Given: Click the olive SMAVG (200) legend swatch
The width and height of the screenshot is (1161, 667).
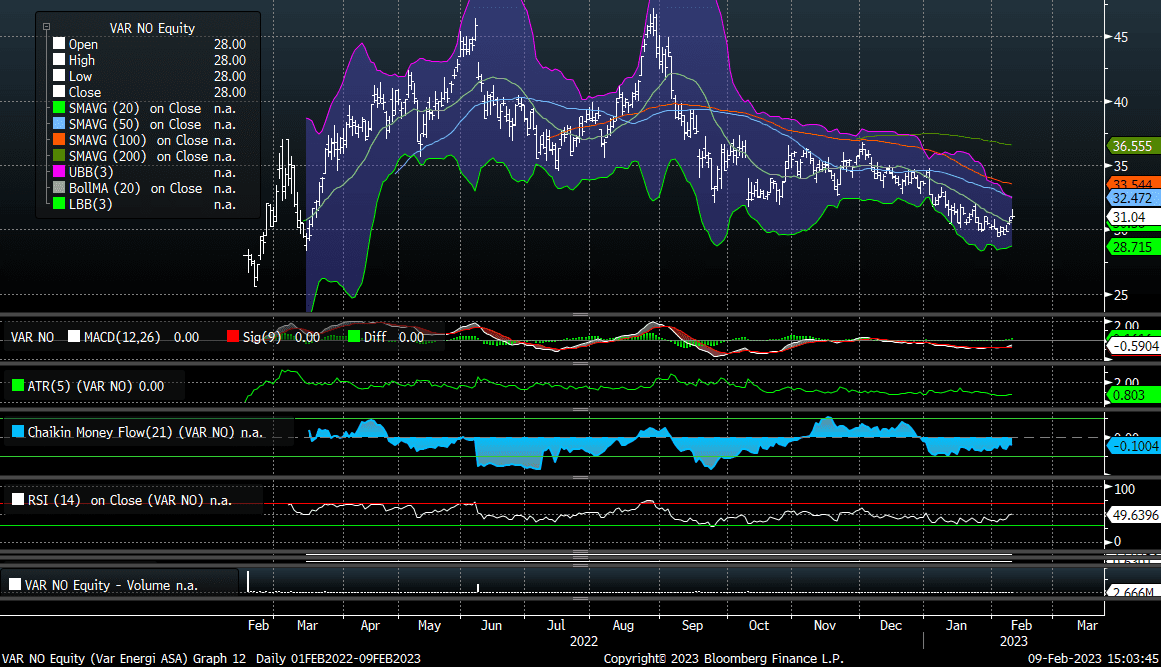Looking at the screenshot, I should (59, 155).
